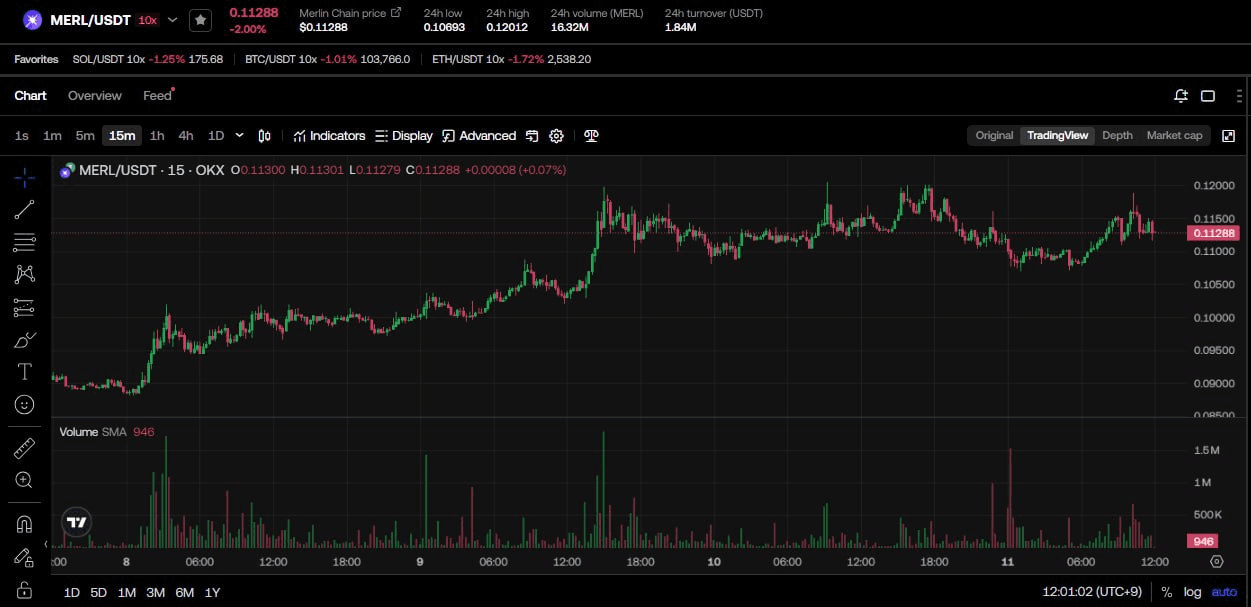Open BTC/USDT favorite pair

coord(328,59)
